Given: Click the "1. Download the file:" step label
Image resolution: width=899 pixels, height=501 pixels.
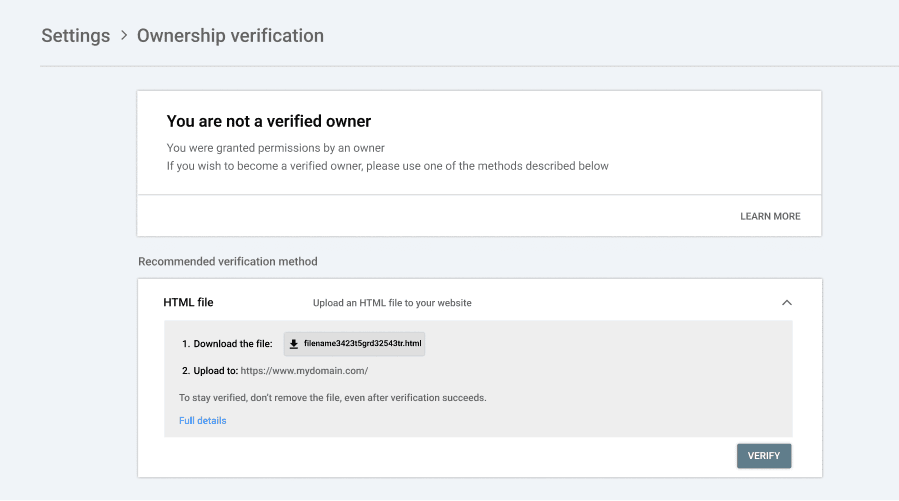Looking at the screenshot, I should pyautogui.click(x=227, y=344).
